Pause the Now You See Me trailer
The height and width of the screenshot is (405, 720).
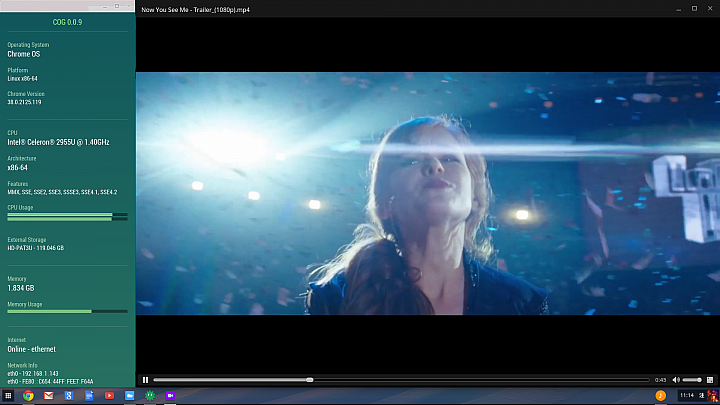[x=146, y=380]
